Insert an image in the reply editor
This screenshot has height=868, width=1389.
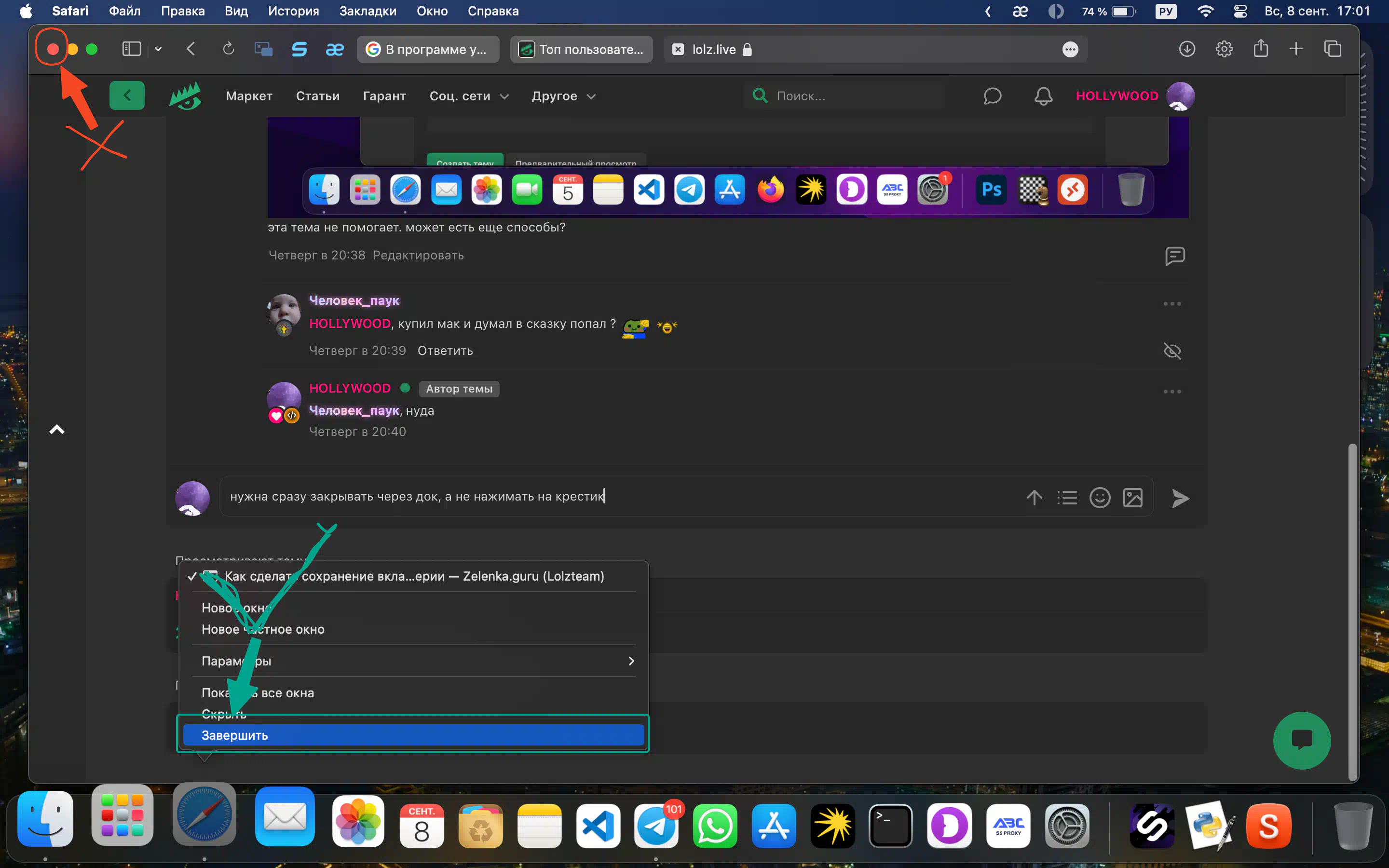coord(1132,498)
